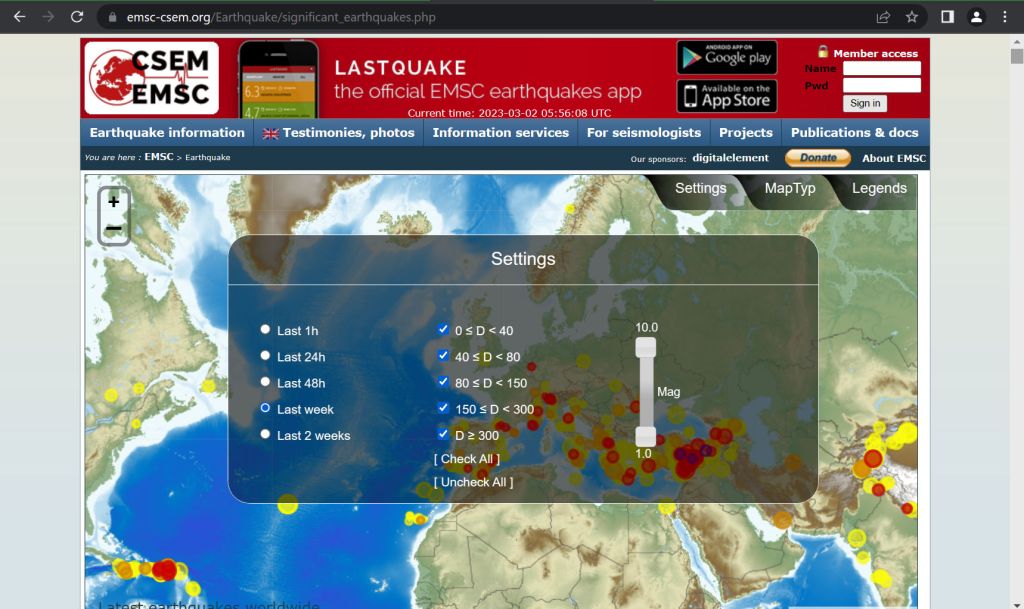Choose the Last 2 weeks time range
The width and height of the screenshot is (1024, 609).
click(265, 434)
